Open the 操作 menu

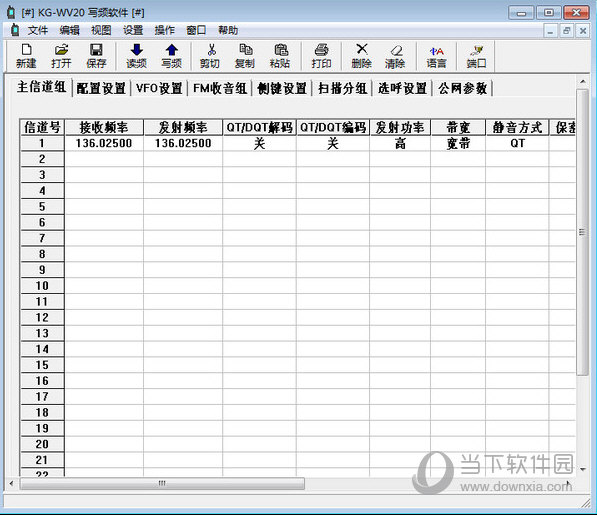(164, 30)
